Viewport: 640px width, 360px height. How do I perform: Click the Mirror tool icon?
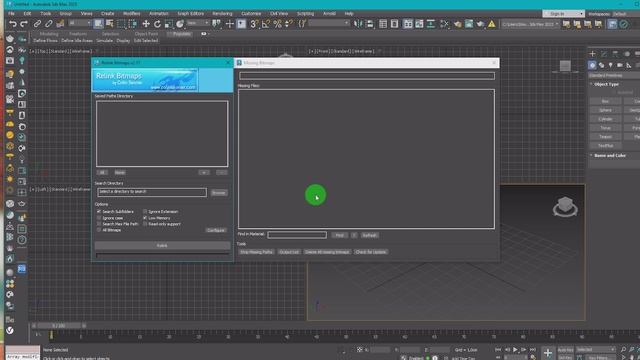pyautogui.click(x=358, y=24)
